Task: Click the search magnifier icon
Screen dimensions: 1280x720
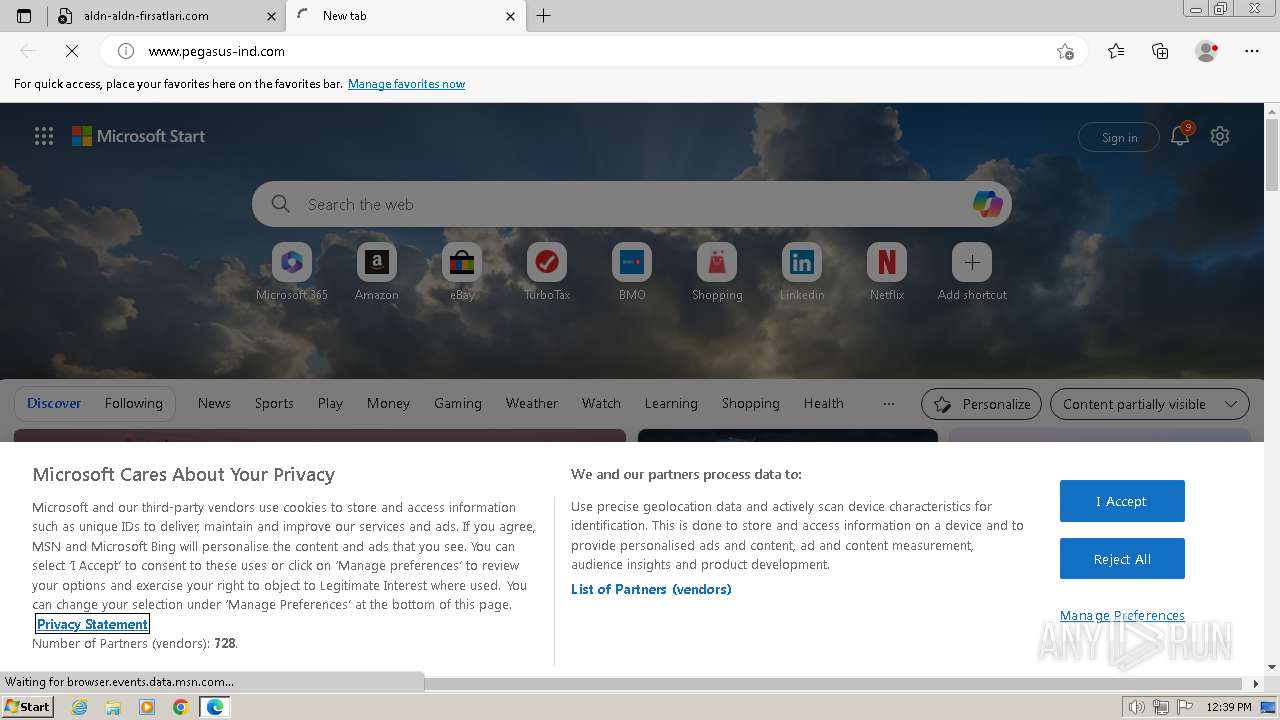Action: [281, 204]
